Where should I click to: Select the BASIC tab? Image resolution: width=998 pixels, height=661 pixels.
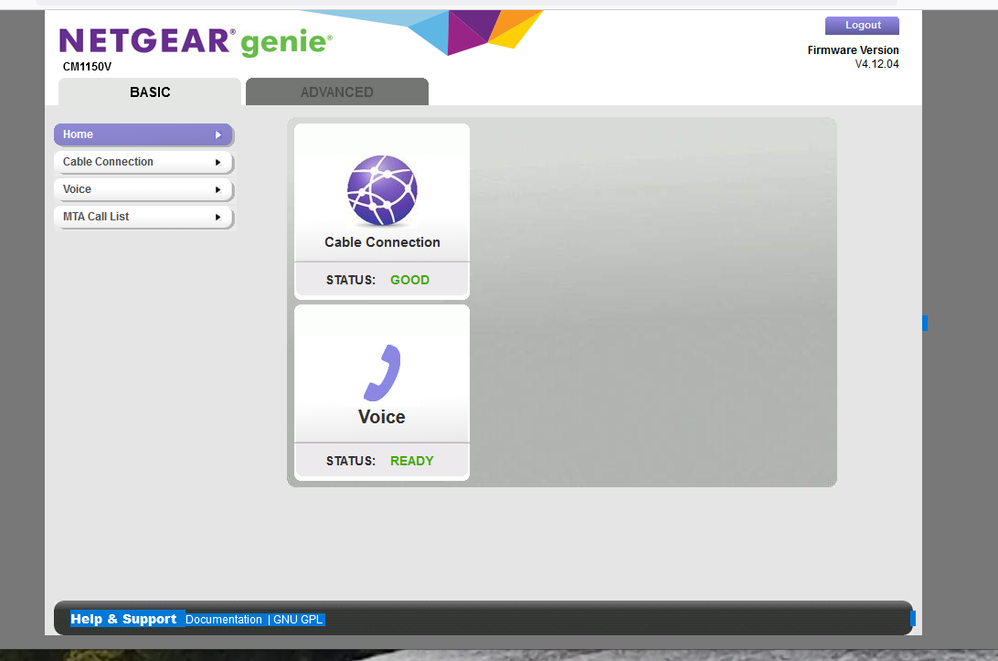click(150, 92)
